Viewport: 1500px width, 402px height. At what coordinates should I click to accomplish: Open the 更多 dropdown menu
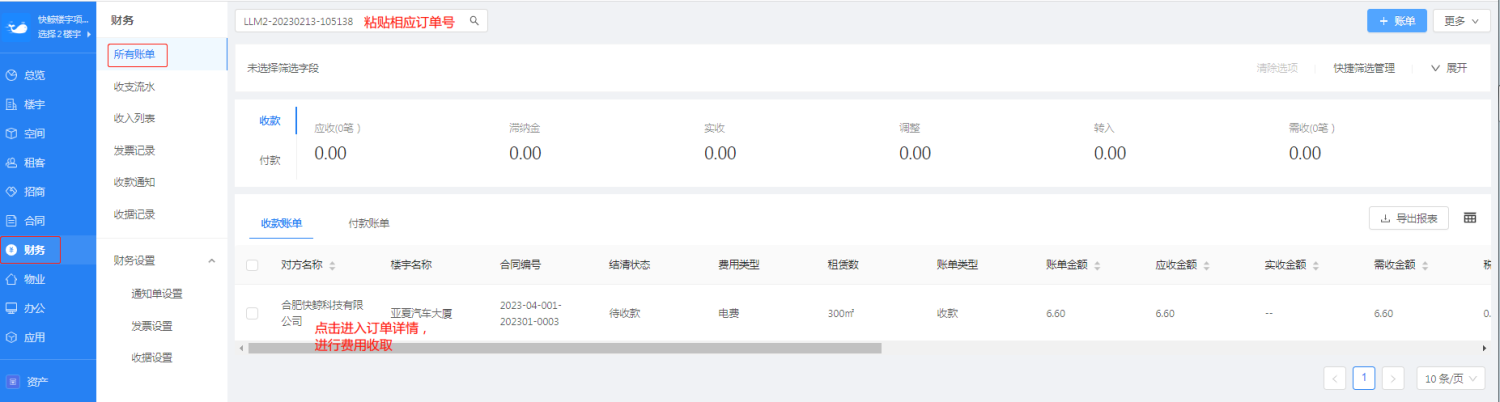1461,21
